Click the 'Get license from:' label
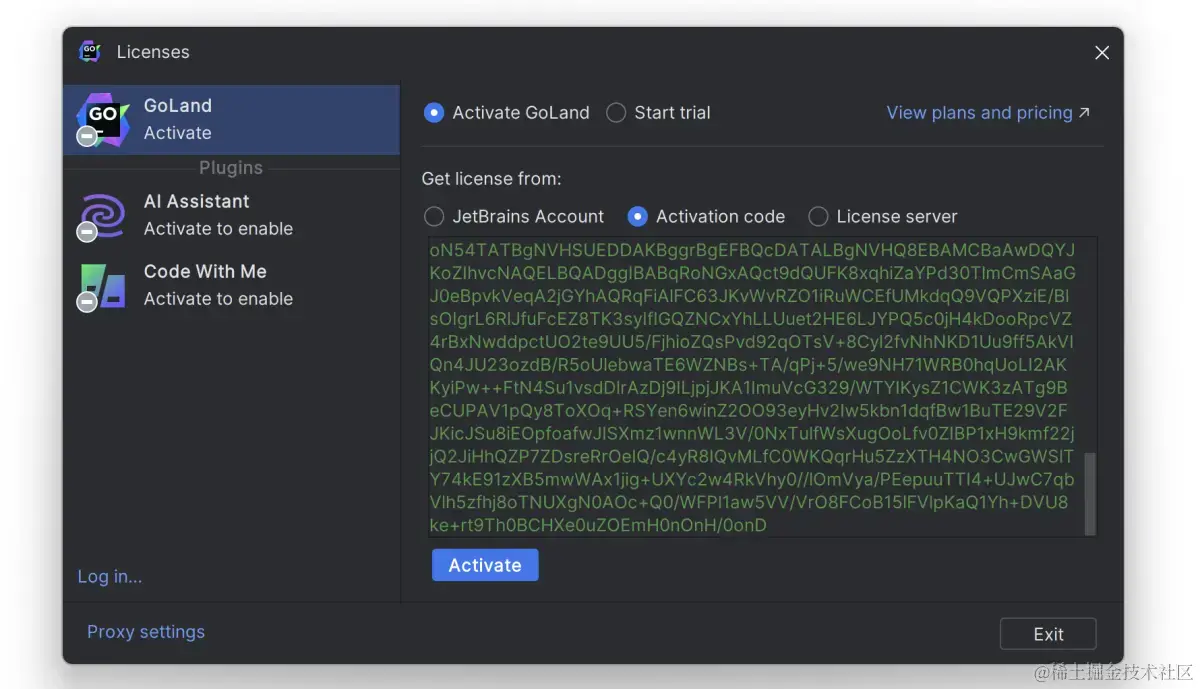The width and height of the screenshot is (1200, 689). pyautogui.click(x=491, y=179)
